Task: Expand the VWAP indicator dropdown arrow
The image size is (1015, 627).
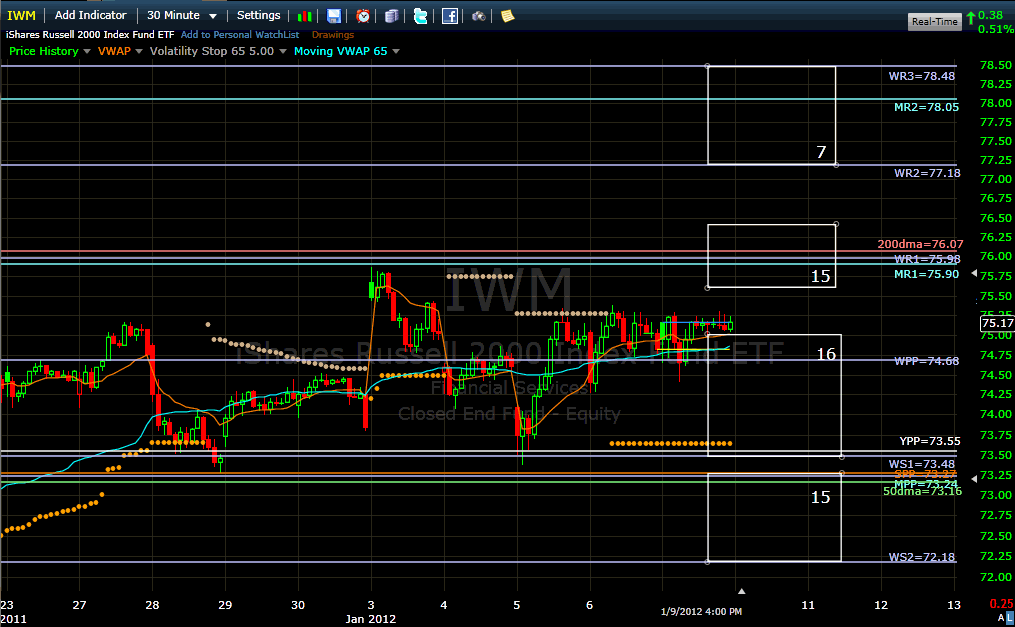Action: [x=139, y=51]
